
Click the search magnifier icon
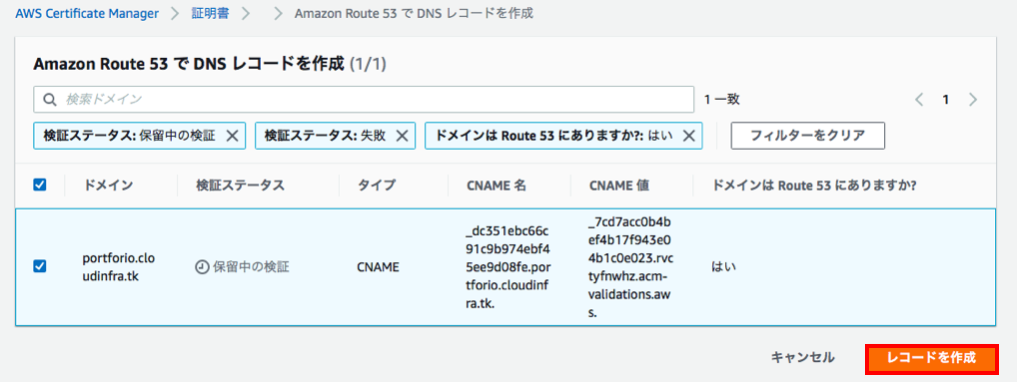pyautogui.click(x=50, y=100)
